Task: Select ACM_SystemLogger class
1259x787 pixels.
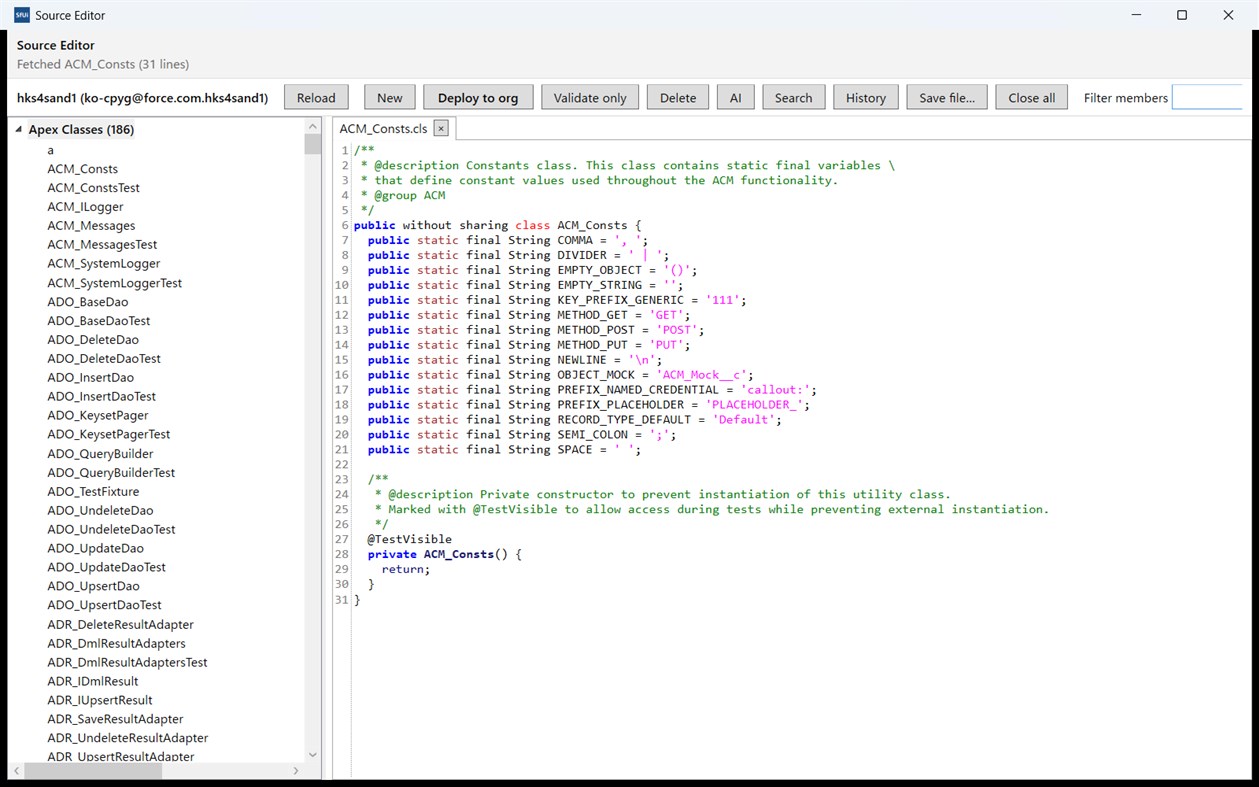Action: click(x=104, y=264)
